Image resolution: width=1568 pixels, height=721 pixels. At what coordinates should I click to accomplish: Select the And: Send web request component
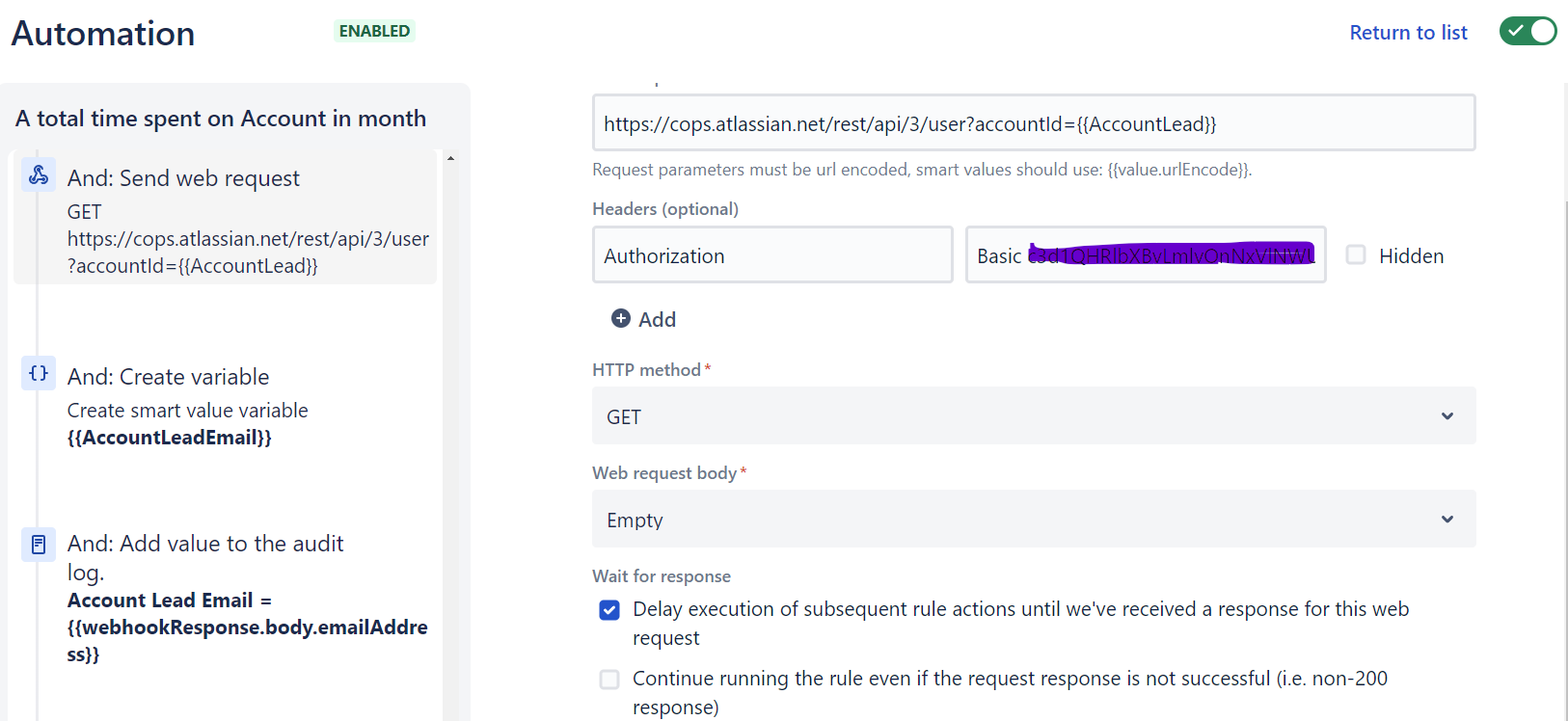click(183, 178)
